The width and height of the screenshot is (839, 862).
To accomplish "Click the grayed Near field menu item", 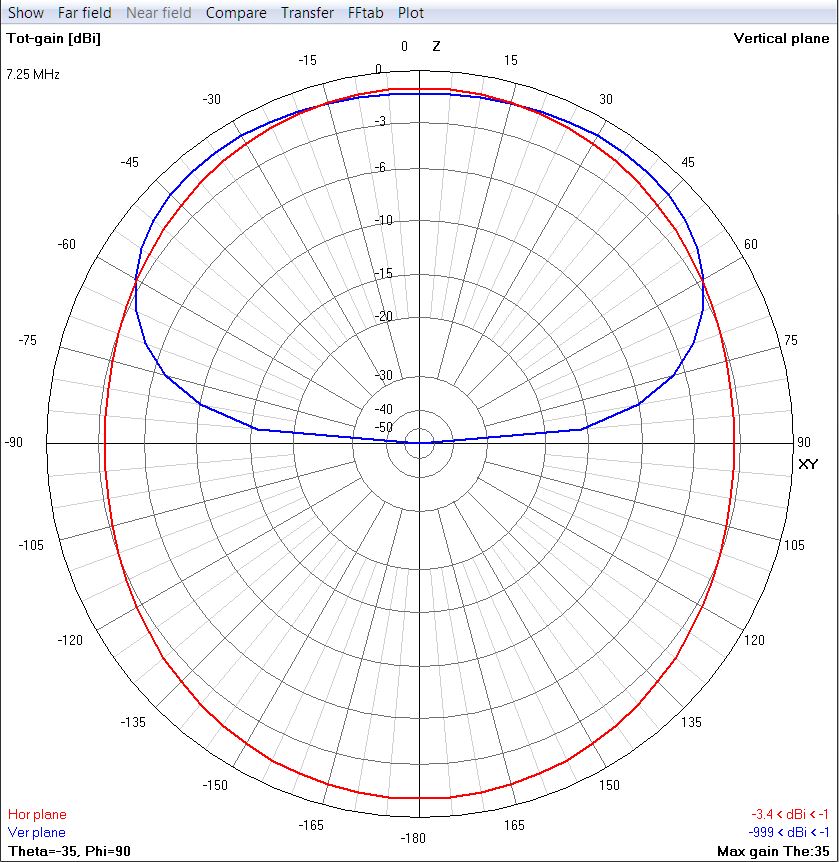I will pyautogui.click(x=160, y=12).
